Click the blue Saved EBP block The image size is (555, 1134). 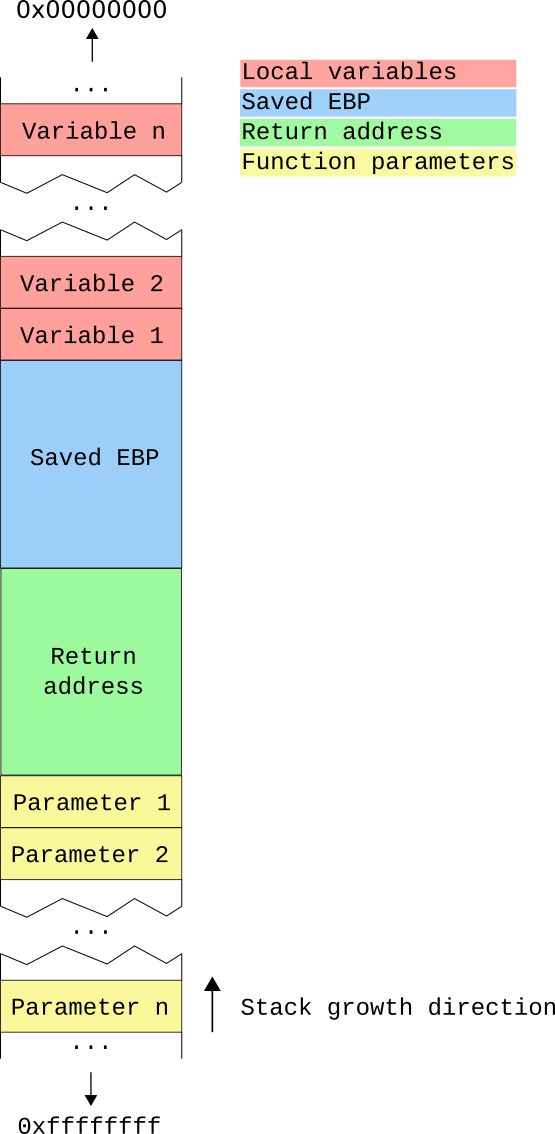[91, 464]
